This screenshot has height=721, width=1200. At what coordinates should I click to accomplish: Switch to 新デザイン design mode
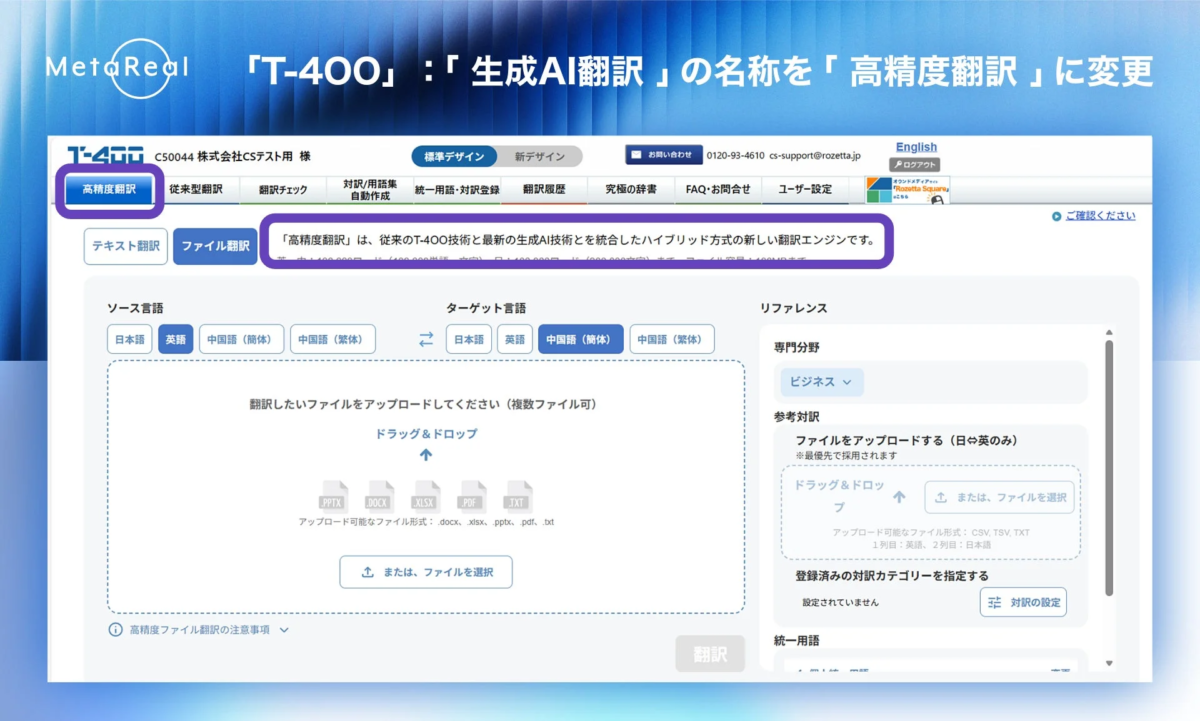(x=541, y=156)
